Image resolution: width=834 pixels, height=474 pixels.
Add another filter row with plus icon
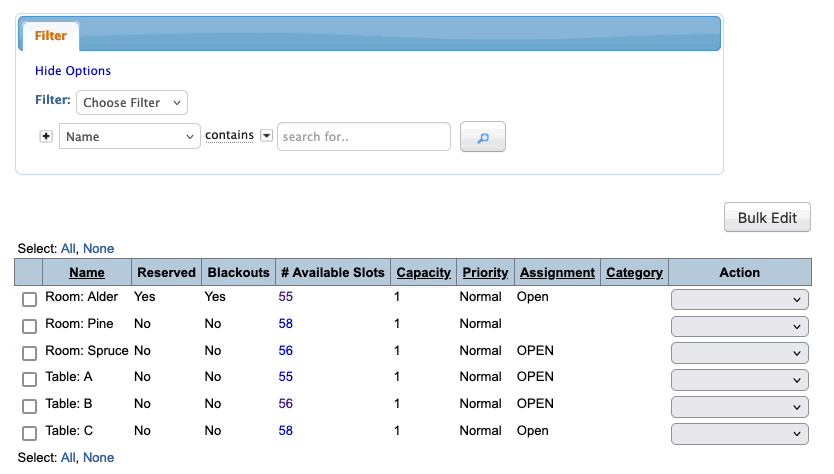coord(46,136)
